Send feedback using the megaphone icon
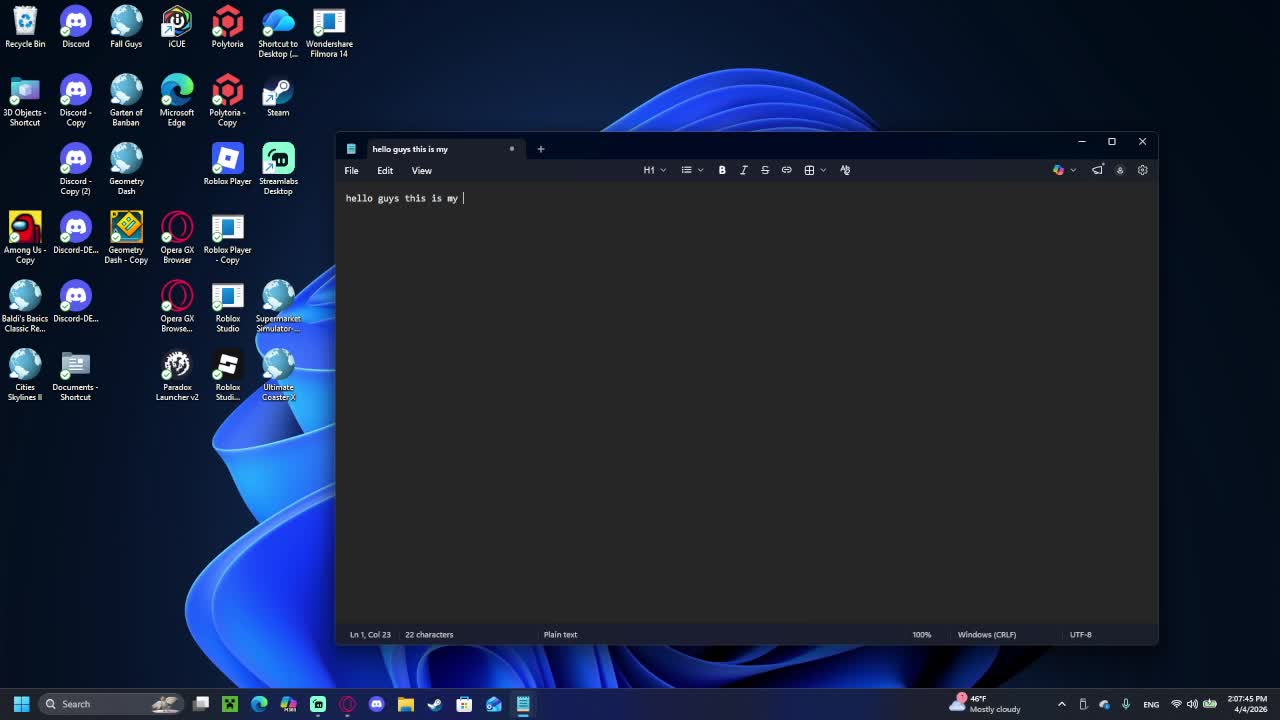The width and height of the screenshot is (1280, 720). click(x=1098, y=170)
